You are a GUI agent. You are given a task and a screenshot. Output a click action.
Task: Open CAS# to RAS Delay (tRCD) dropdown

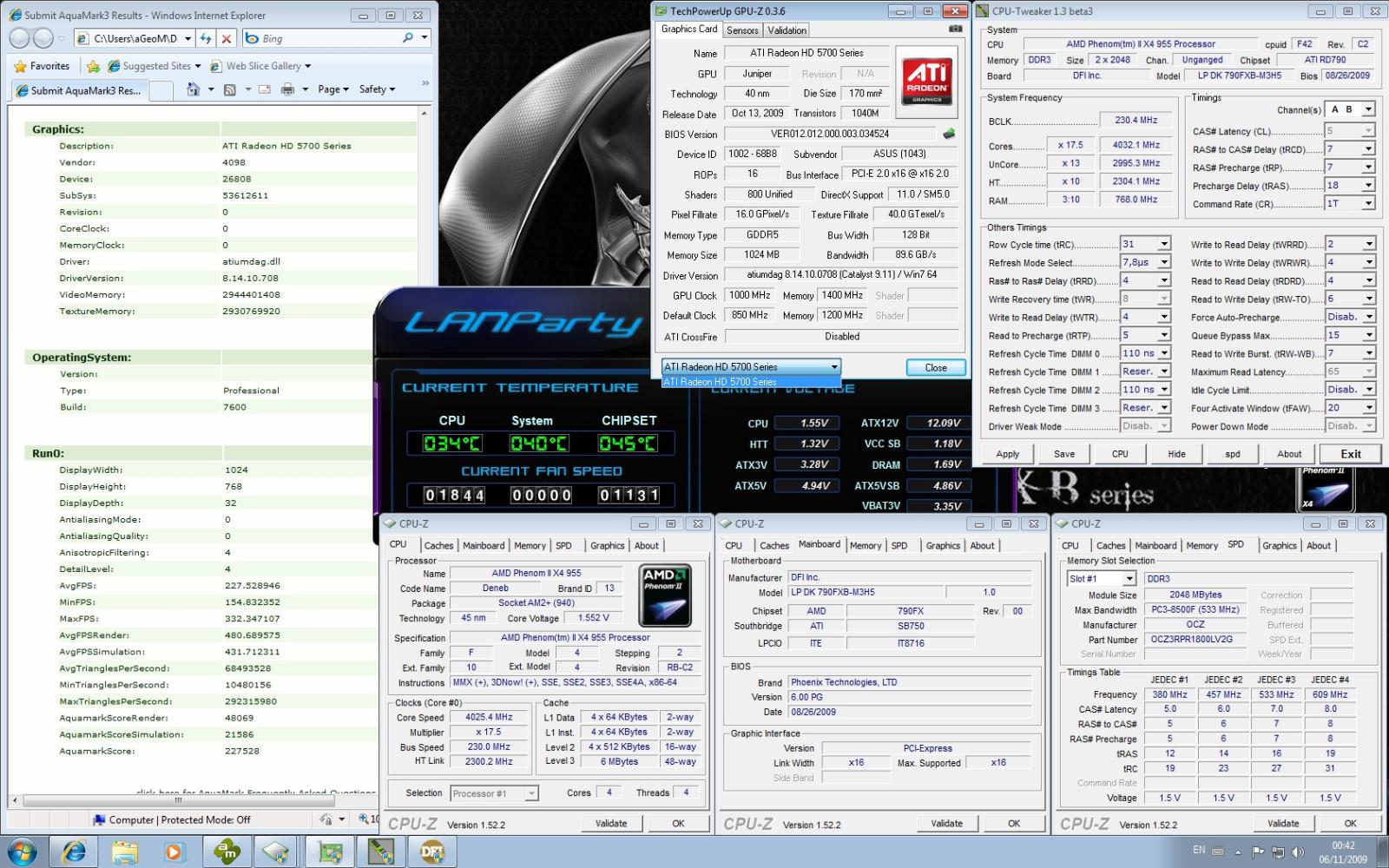(x=1368, y=149)
